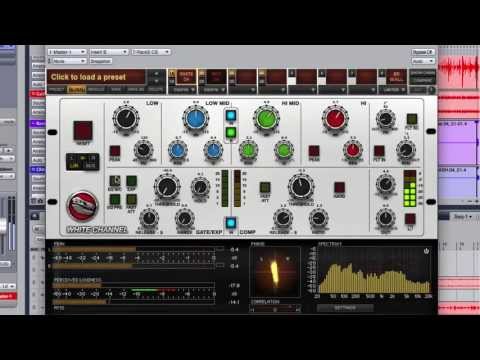Open the T-RackS CS dropdown
The height and width of the screenshot is (360, 480).
tap(151, 52)
